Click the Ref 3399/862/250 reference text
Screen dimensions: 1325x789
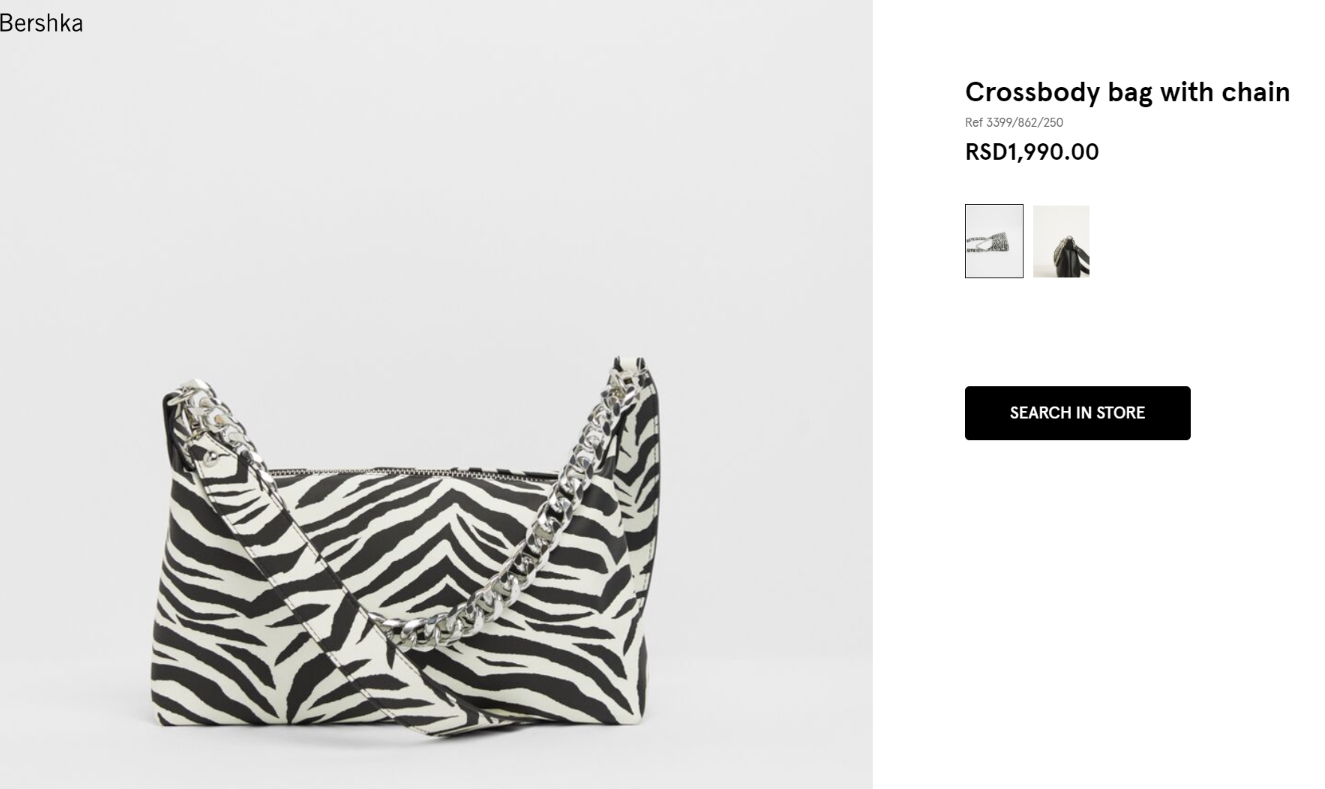click(x=1014, y=123)
